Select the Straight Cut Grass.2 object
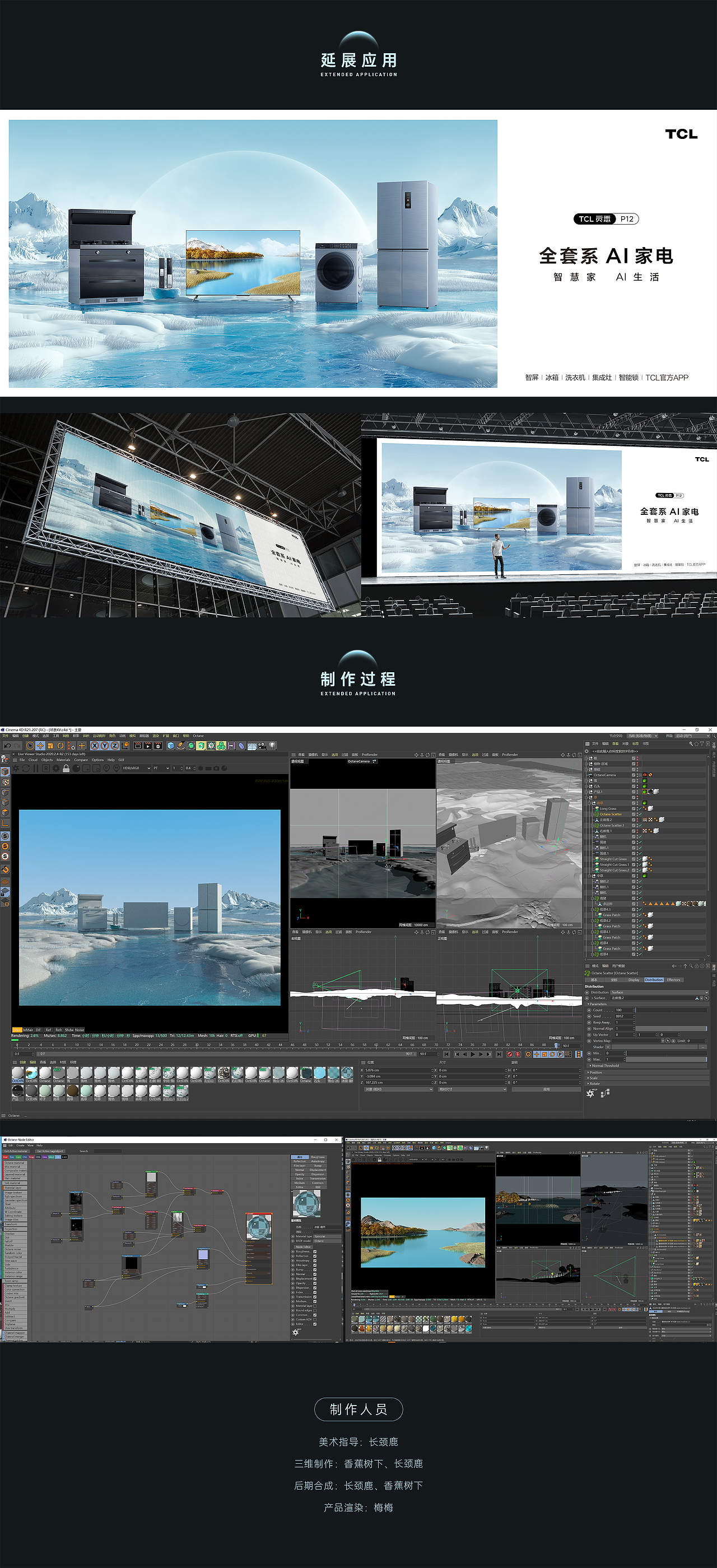Image resolution: width=717 pixels, height=1568 pixels. tap(614, 870)
